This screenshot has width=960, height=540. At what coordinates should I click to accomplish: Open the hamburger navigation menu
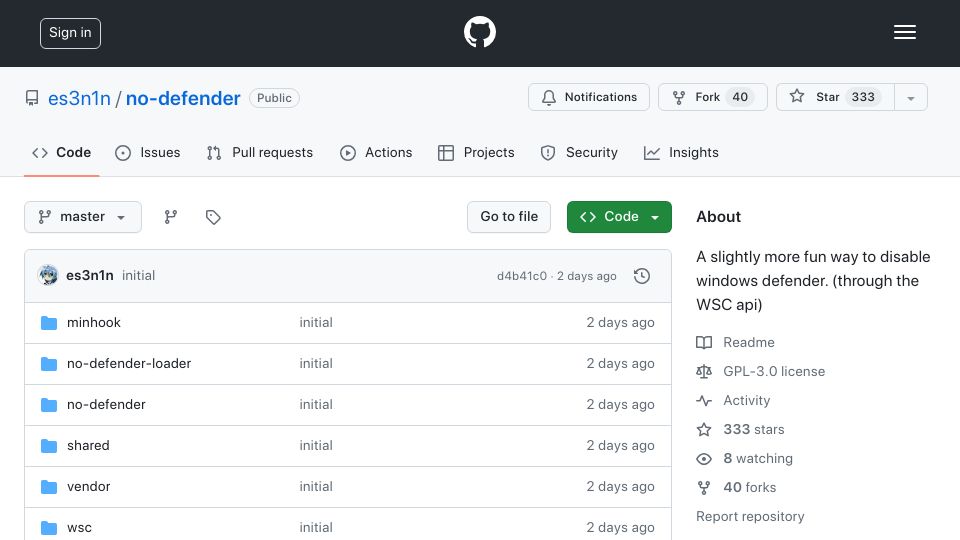[x=904, y=32]
